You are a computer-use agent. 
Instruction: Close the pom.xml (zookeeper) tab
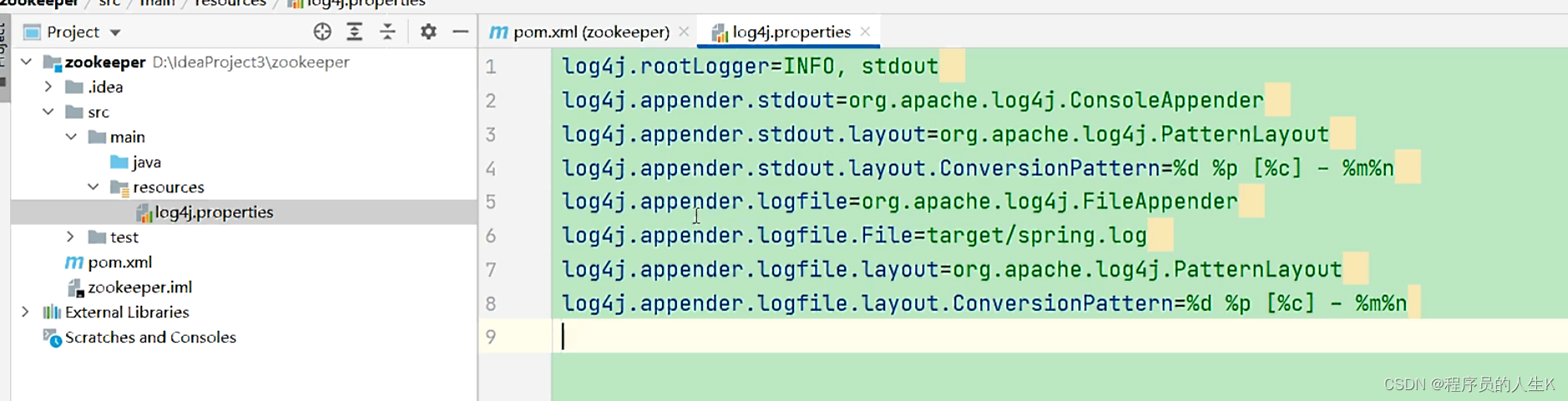point(684,32)
